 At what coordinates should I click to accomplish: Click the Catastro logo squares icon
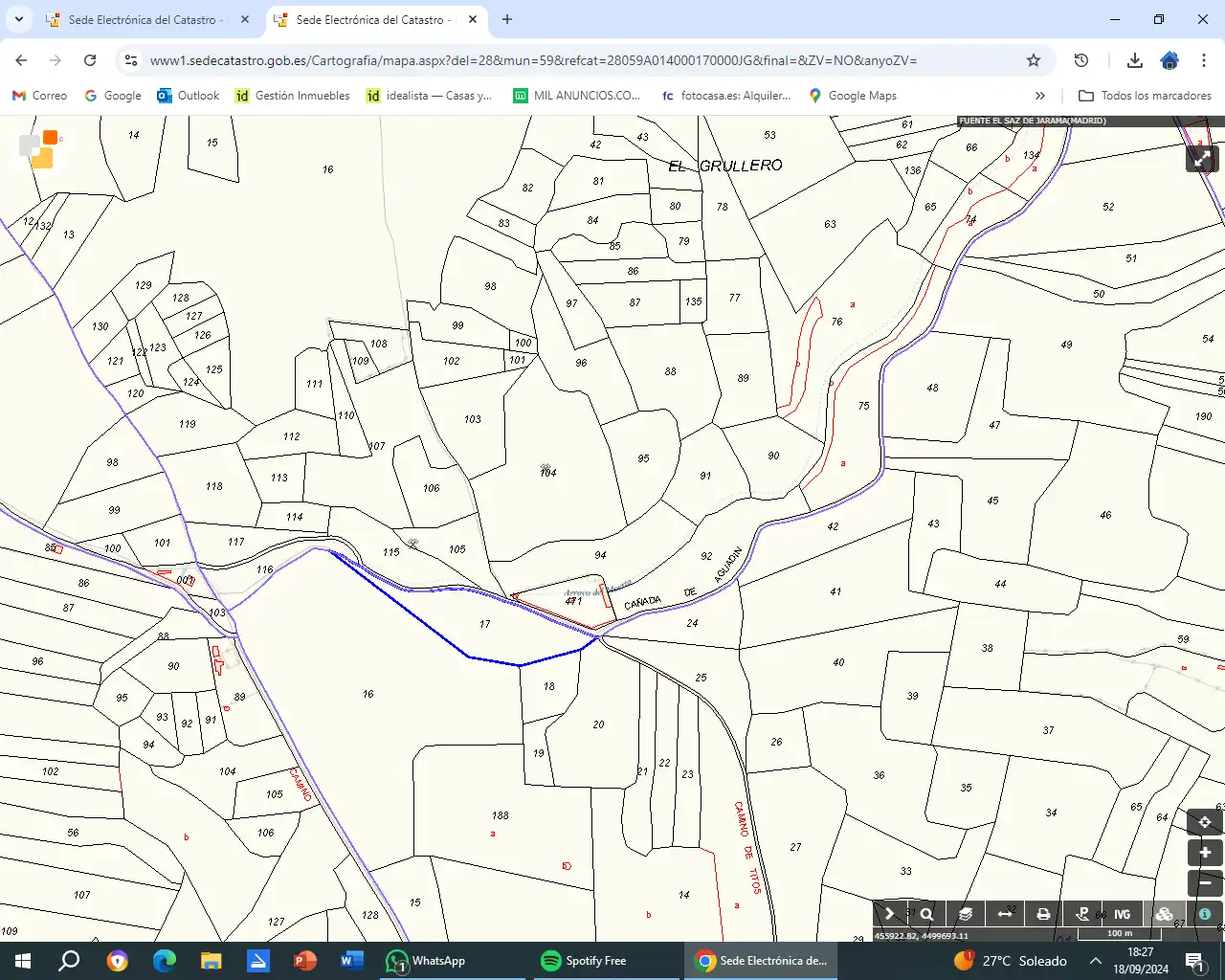pos(39,148)
